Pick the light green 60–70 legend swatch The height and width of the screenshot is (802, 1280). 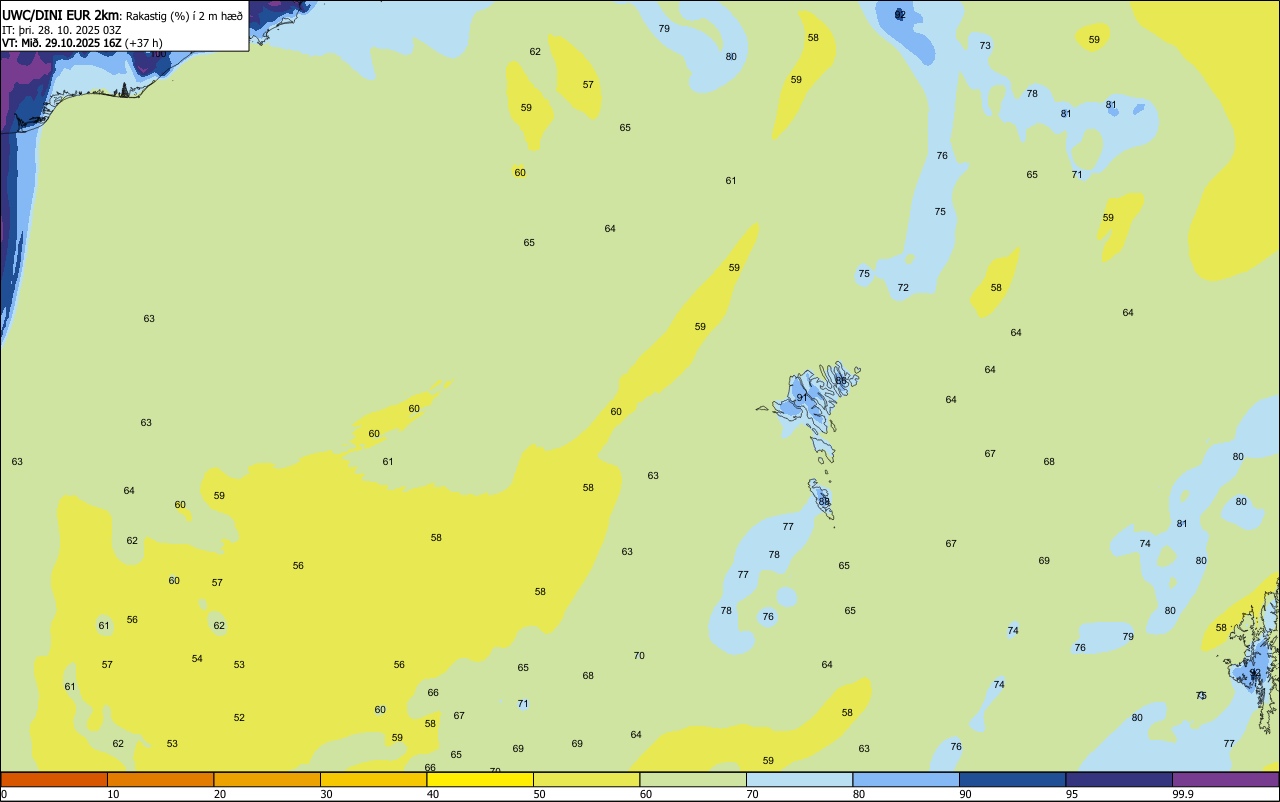click(x=693, y=779)
